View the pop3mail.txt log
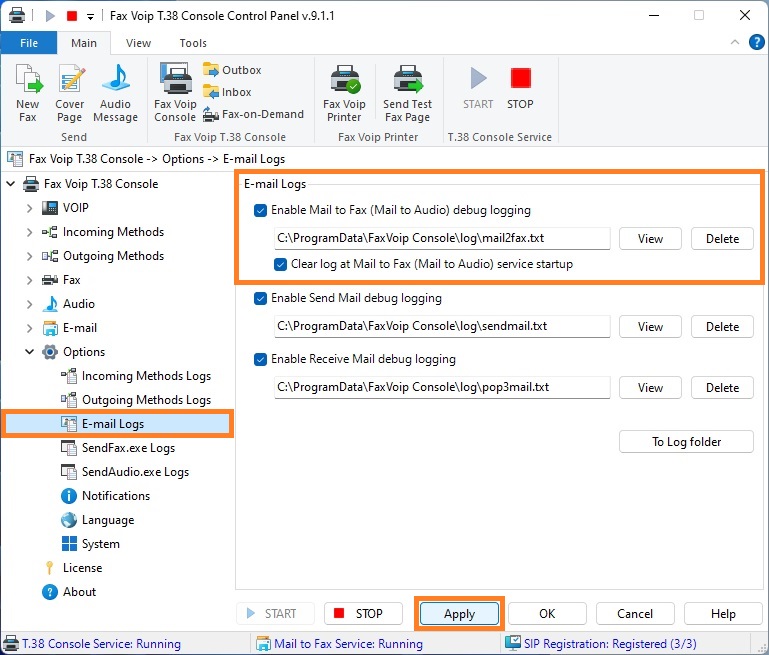 (x=650, y=388)
